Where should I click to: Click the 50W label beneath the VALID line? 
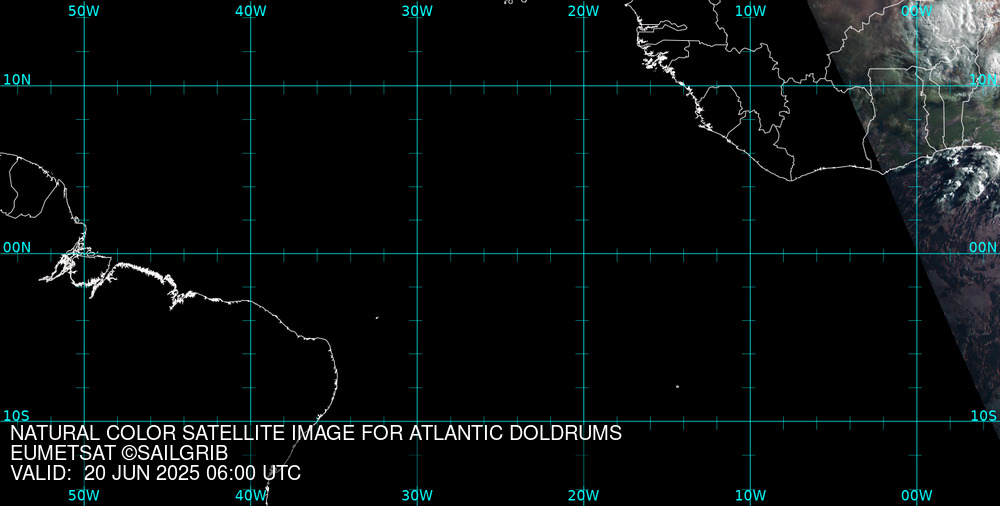tap(84, 496)
